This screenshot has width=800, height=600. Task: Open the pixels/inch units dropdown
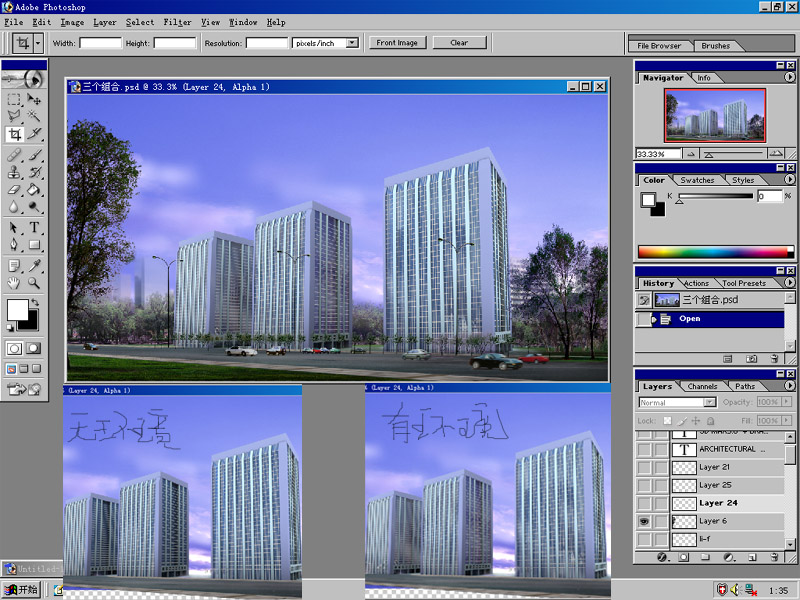pos(353,43)
